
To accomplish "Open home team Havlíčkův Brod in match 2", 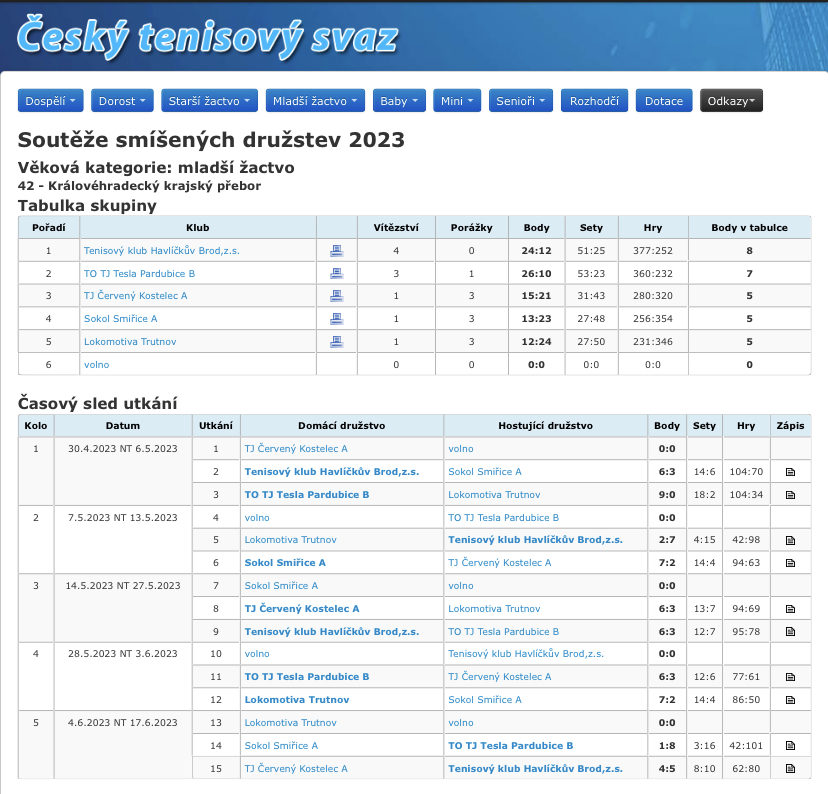I will coord(332,472).
